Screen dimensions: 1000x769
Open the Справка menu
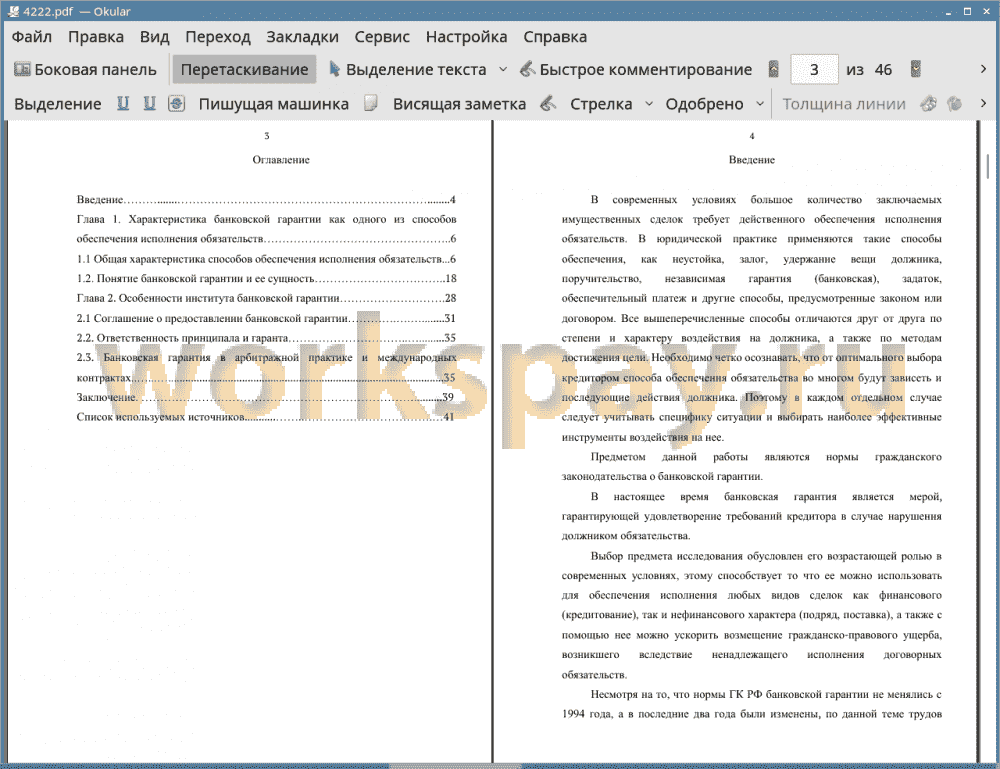555,37
